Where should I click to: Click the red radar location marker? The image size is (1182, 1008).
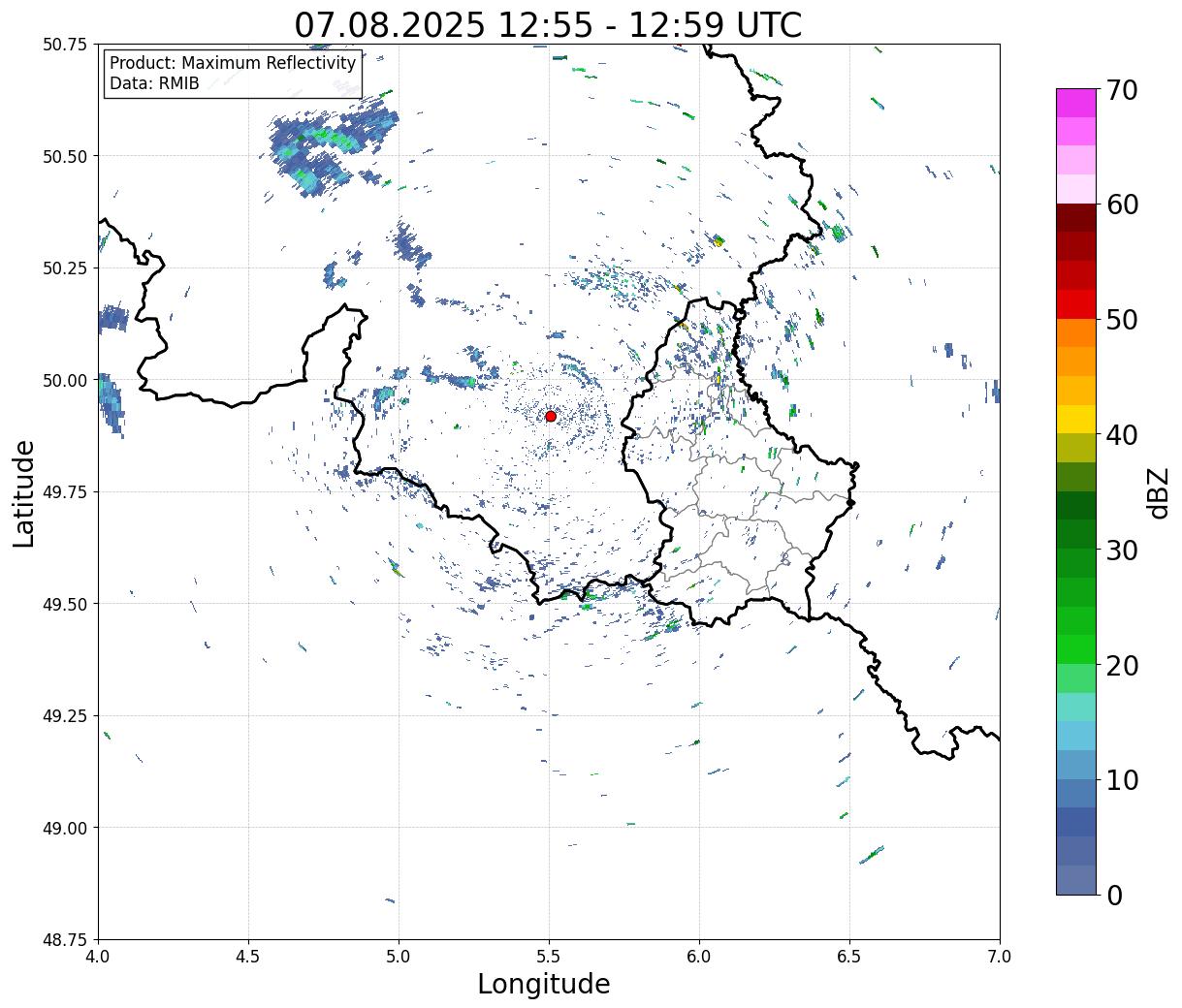point(551,416)
